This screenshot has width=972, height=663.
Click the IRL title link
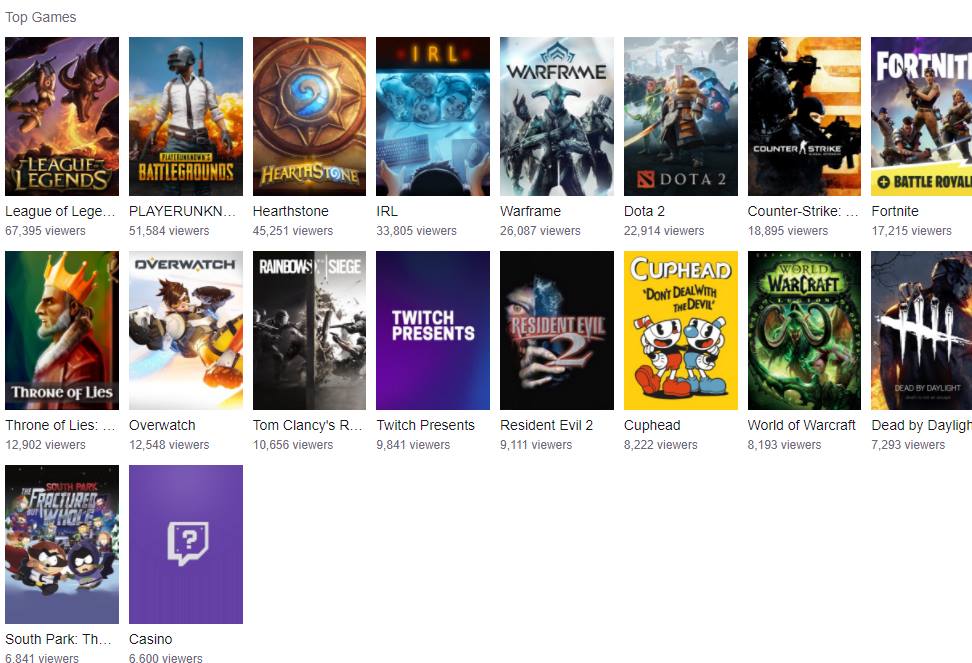[387, 211]
